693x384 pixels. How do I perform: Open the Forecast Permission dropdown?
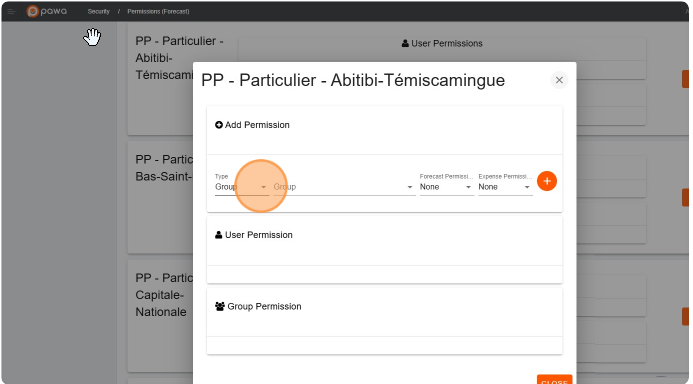[x=446, y=187]
